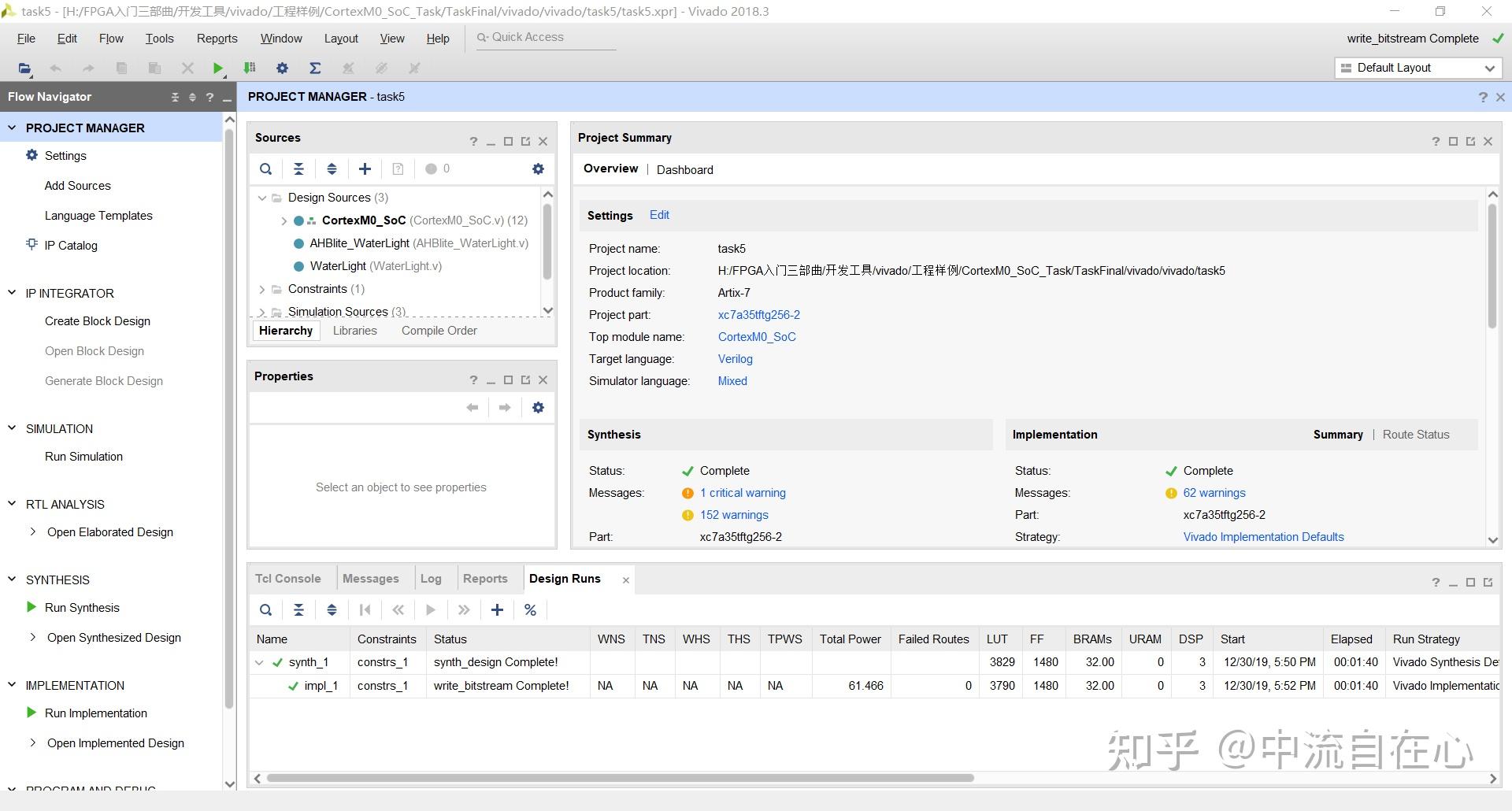Collapse all in Sources panel
Screen dimensions: 1512x811
point(298,168)
